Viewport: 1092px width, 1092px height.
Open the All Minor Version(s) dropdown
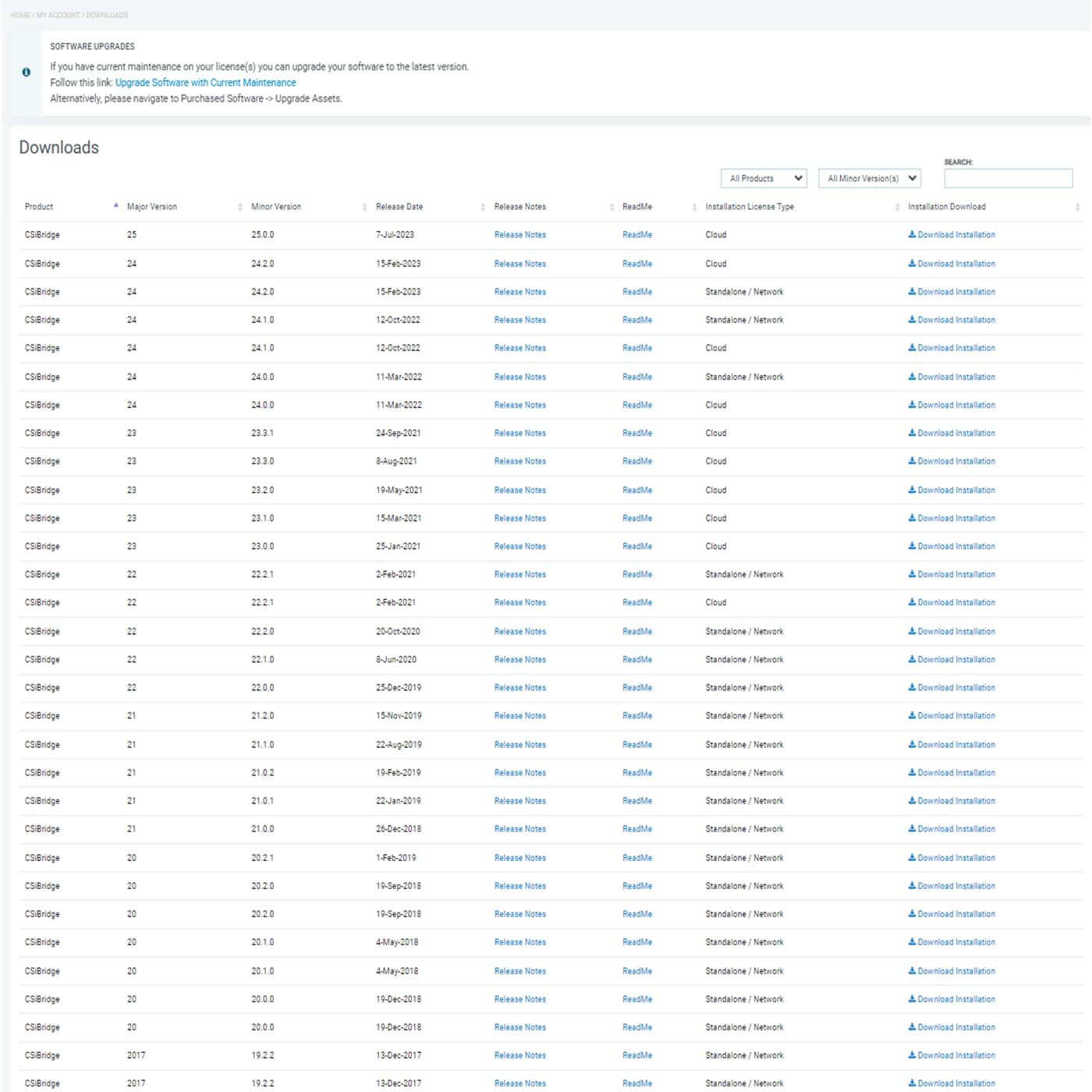[870, 178]
